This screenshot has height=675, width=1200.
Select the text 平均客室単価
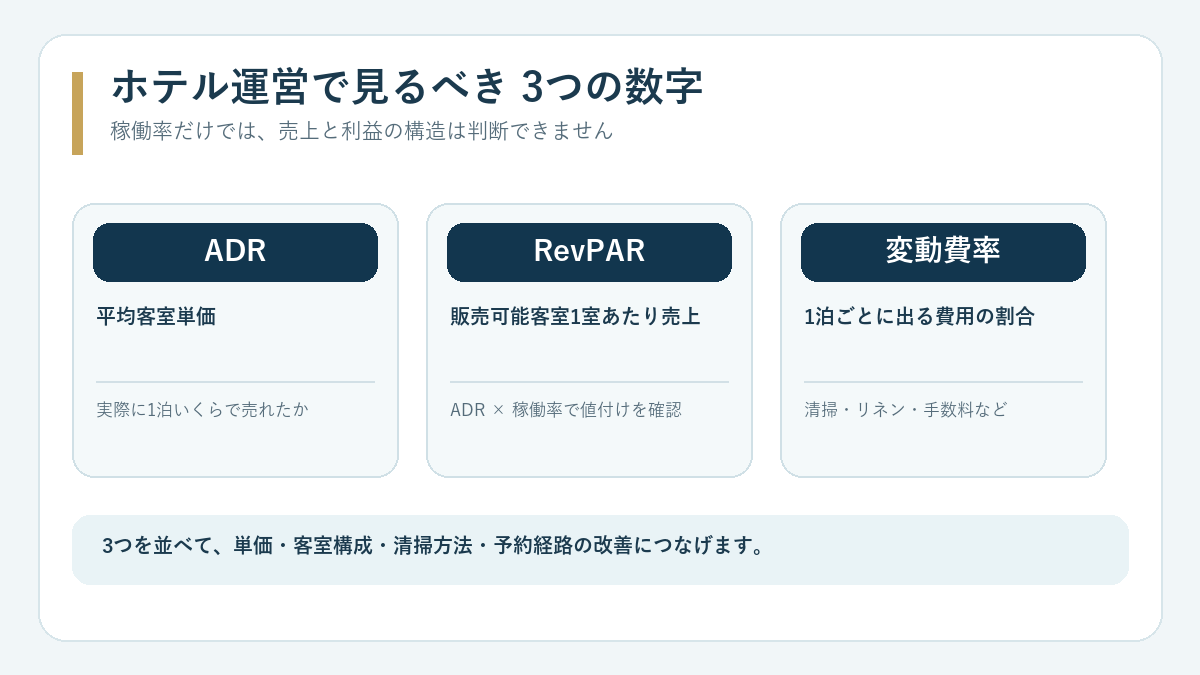(x=156, y=317)
